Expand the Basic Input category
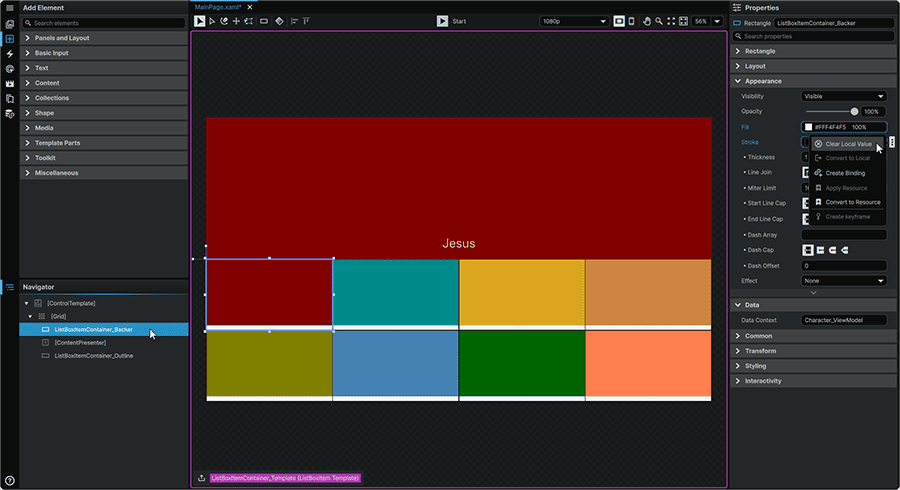Image resolution: width=900 pixels, height=490 pixels. pos(104,53)
